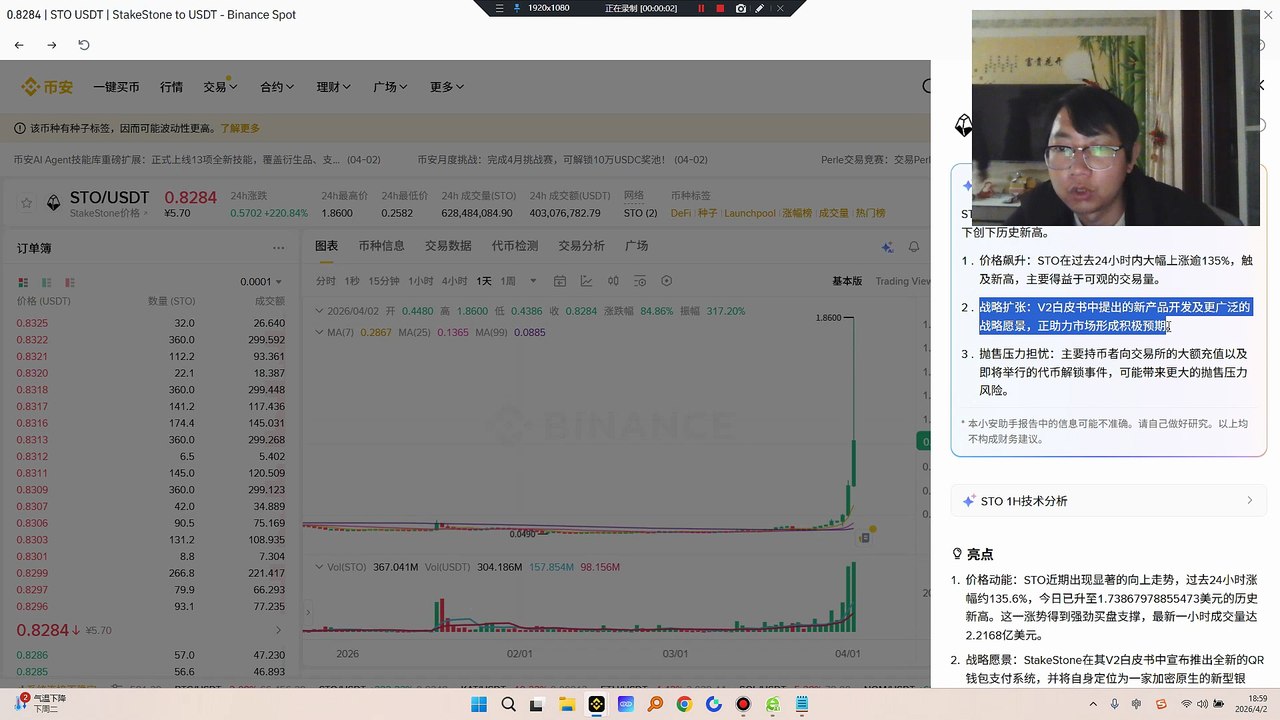
Task: Select 分时 chart interval
Action: (326, 281)
